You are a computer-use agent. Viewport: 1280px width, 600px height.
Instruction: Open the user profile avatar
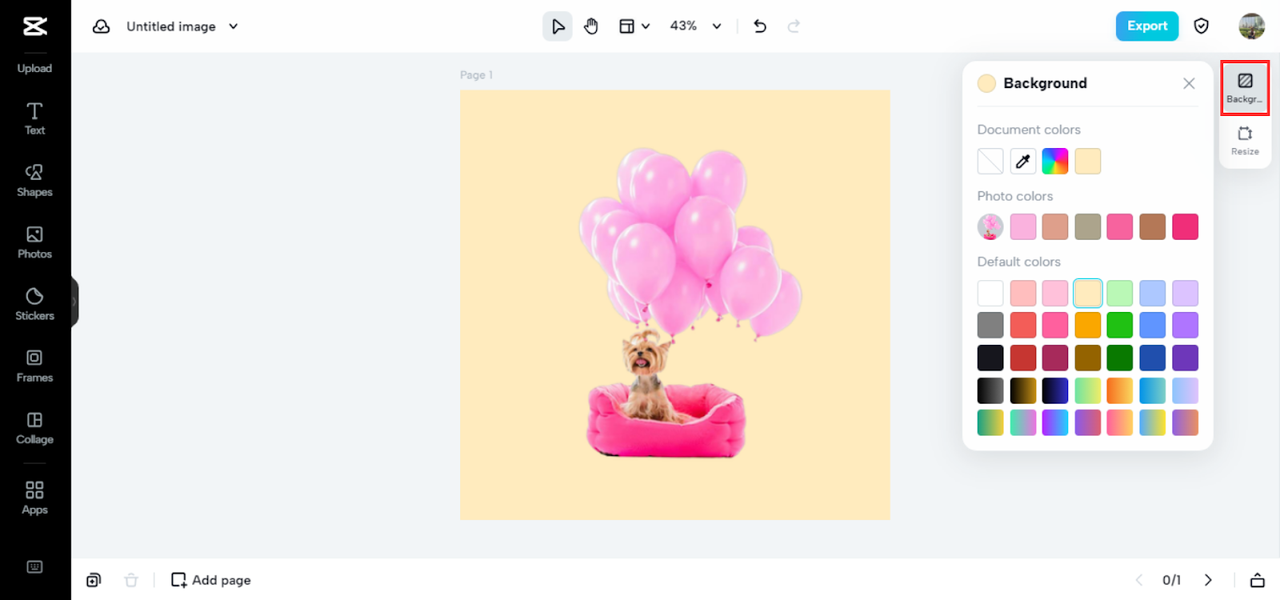(1252, 26)
